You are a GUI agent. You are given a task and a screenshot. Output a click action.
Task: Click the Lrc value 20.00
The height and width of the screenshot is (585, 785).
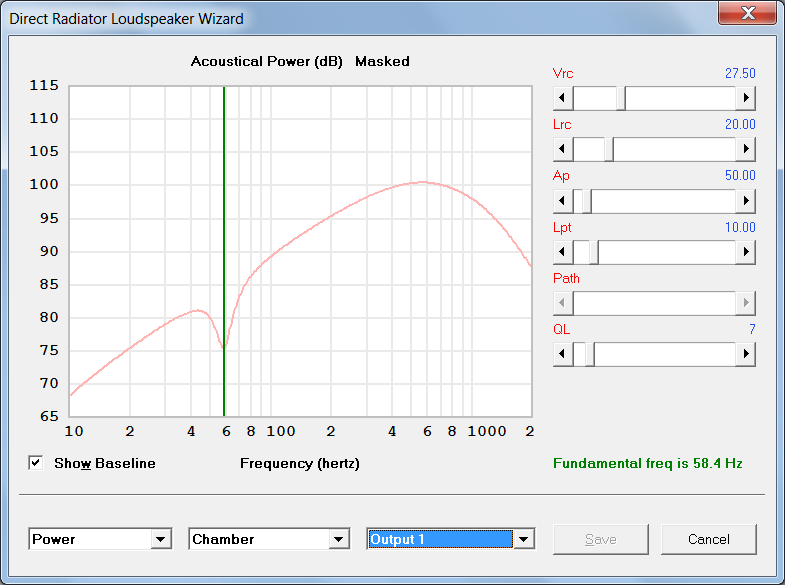740,125
